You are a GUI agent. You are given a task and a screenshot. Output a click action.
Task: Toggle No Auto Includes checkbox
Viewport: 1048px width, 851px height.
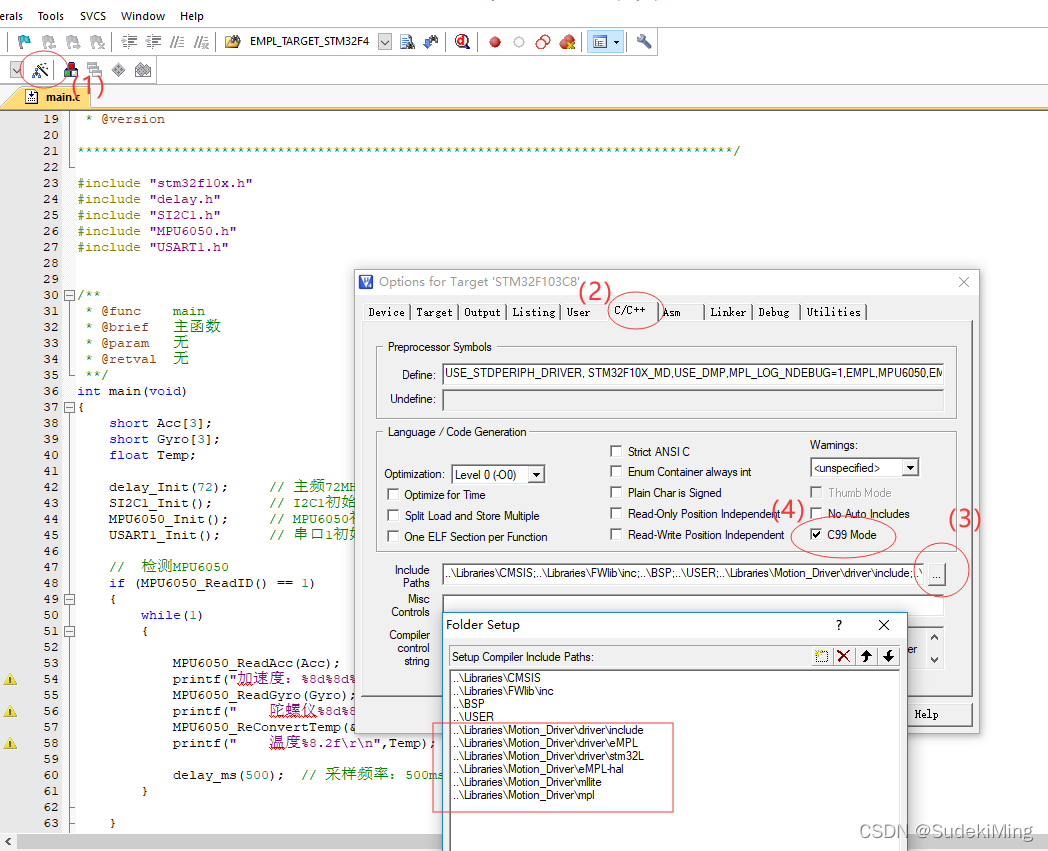pos(816,513)
